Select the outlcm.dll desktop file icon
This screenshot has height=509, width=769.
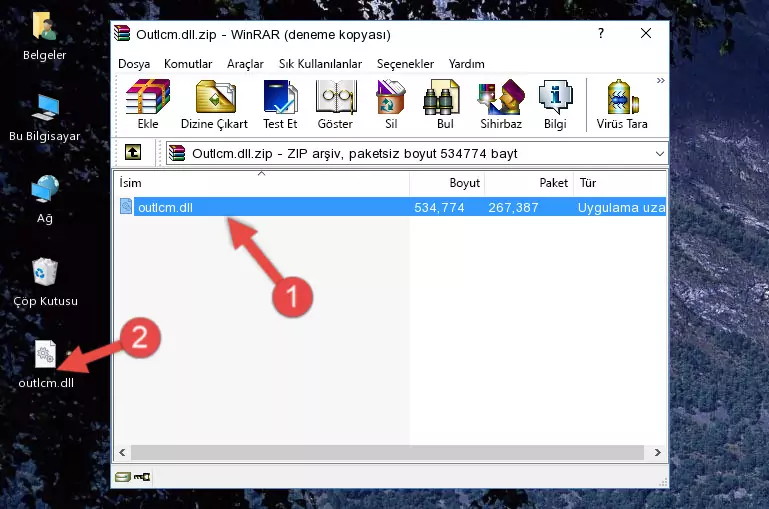[46, 365]
